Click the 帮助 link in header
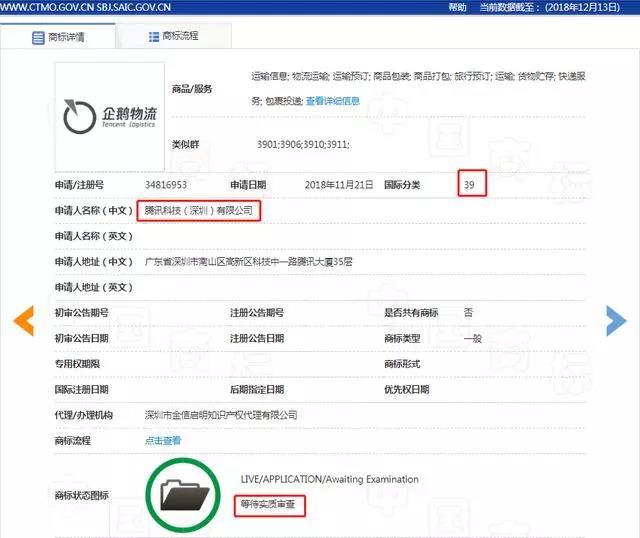Screen dimensions: 640x538 [457, 7]
